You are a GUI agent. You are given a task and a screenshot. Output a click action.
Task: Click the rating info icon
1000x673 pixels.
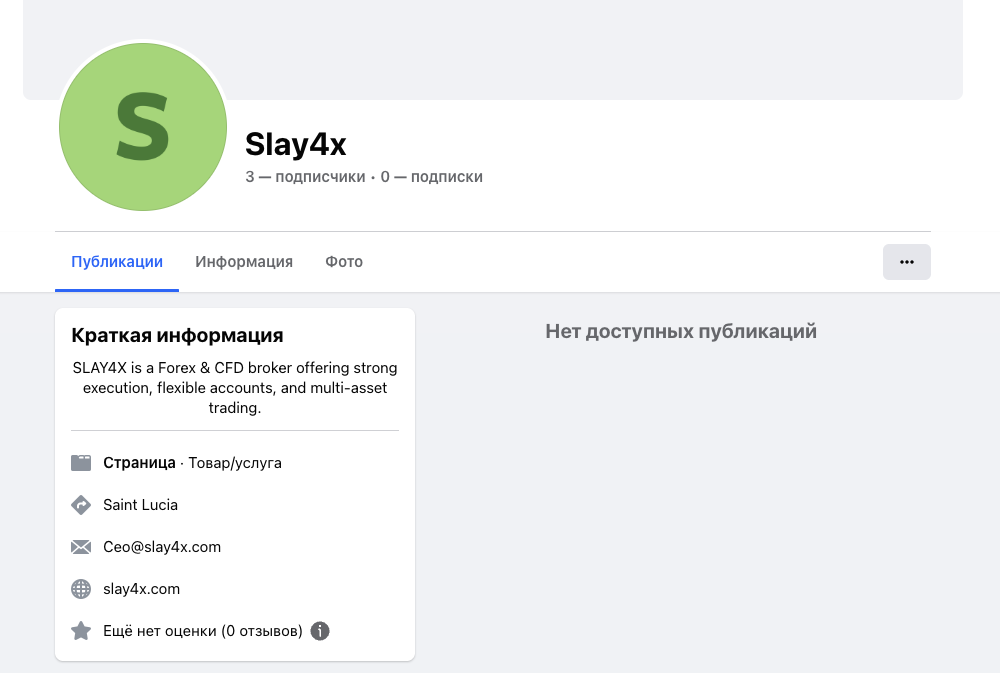(320, 632)
